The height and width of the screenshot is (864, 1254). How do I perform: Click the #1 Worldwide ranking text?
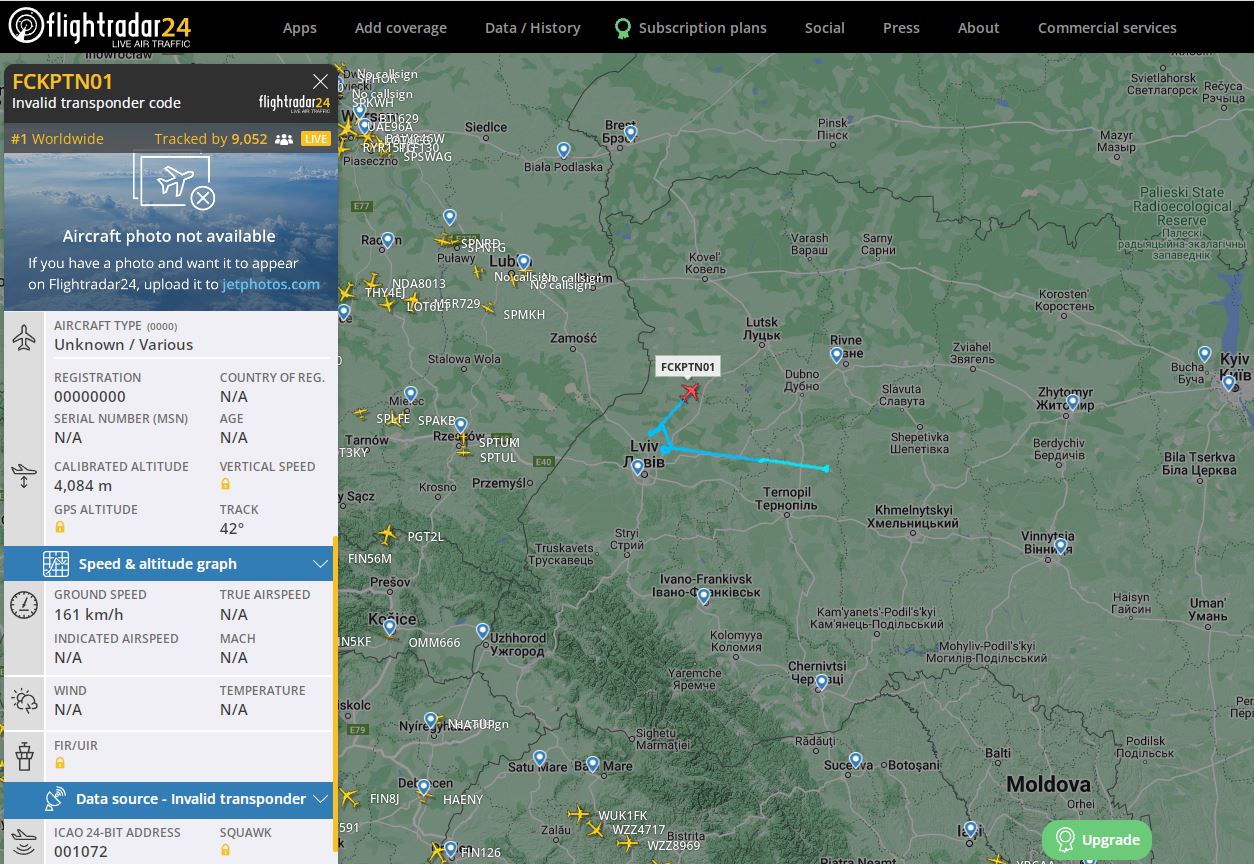57,139
